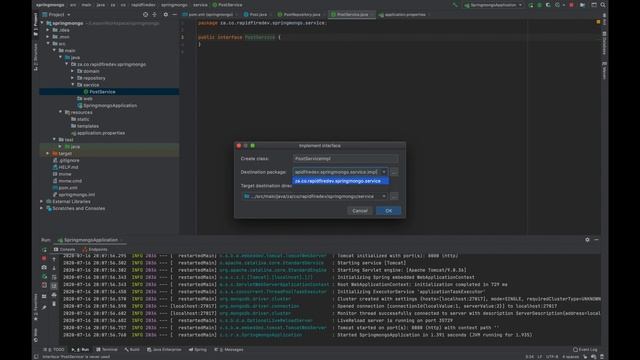Click the Destination package text field
640x360 pixels.
[336, 172]
